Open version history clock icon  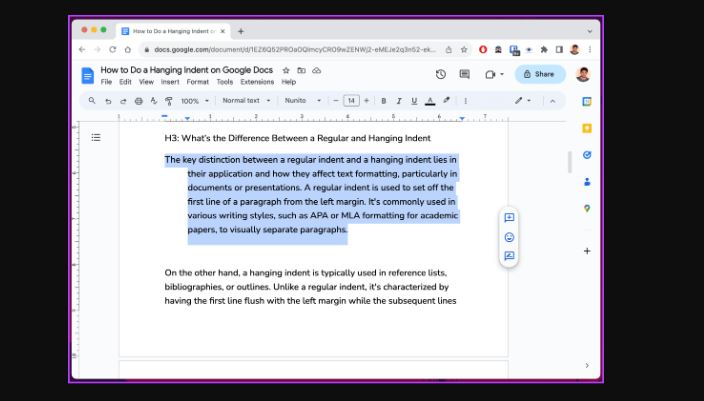[440, 74]
